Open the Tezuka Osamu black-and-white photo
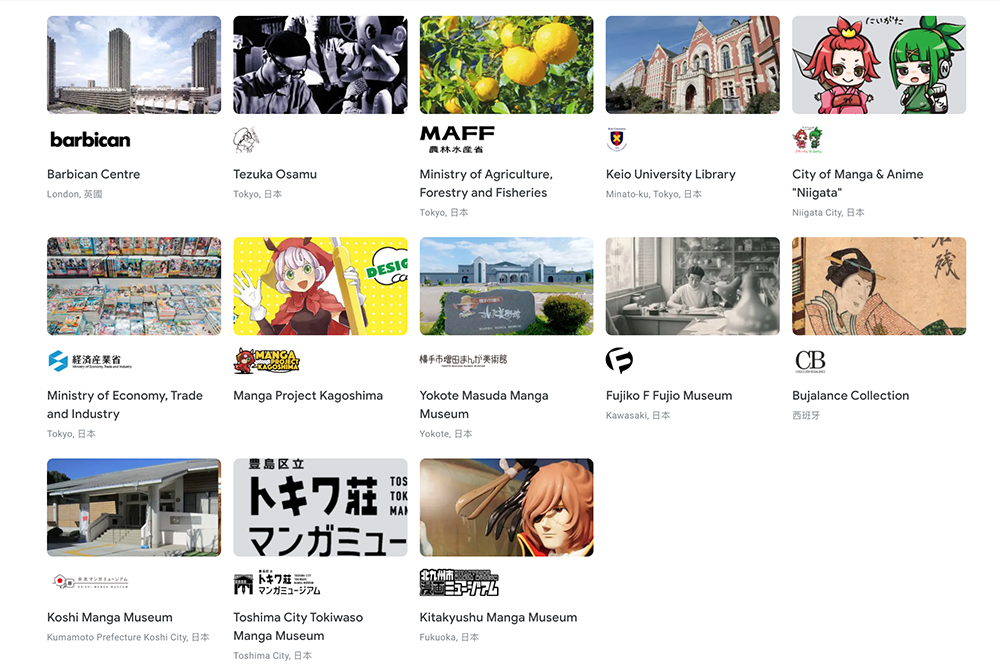The width and height of the screenshot is (1000, 669). pyautogui.click(x=320, y=65)
